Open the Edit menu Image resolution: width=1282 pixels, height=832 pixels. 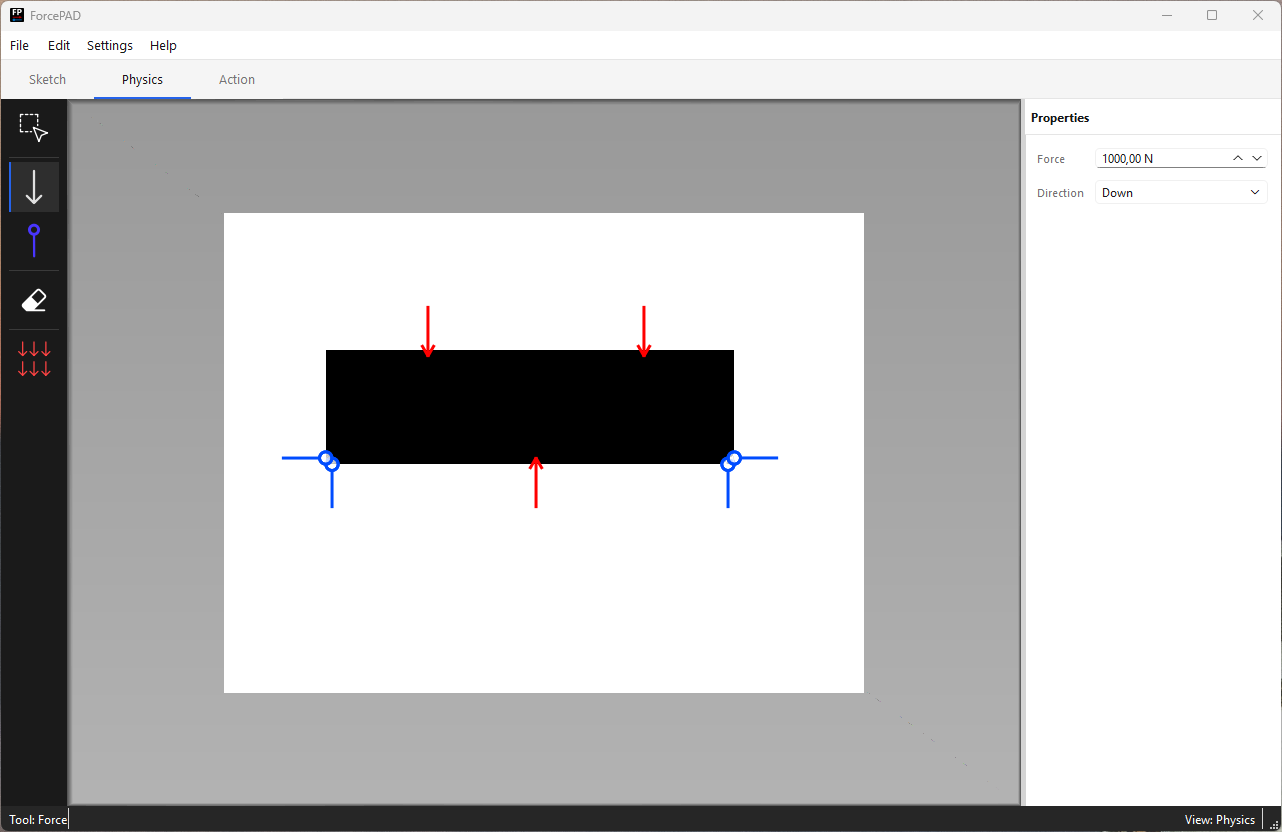[x=59, y=45]
